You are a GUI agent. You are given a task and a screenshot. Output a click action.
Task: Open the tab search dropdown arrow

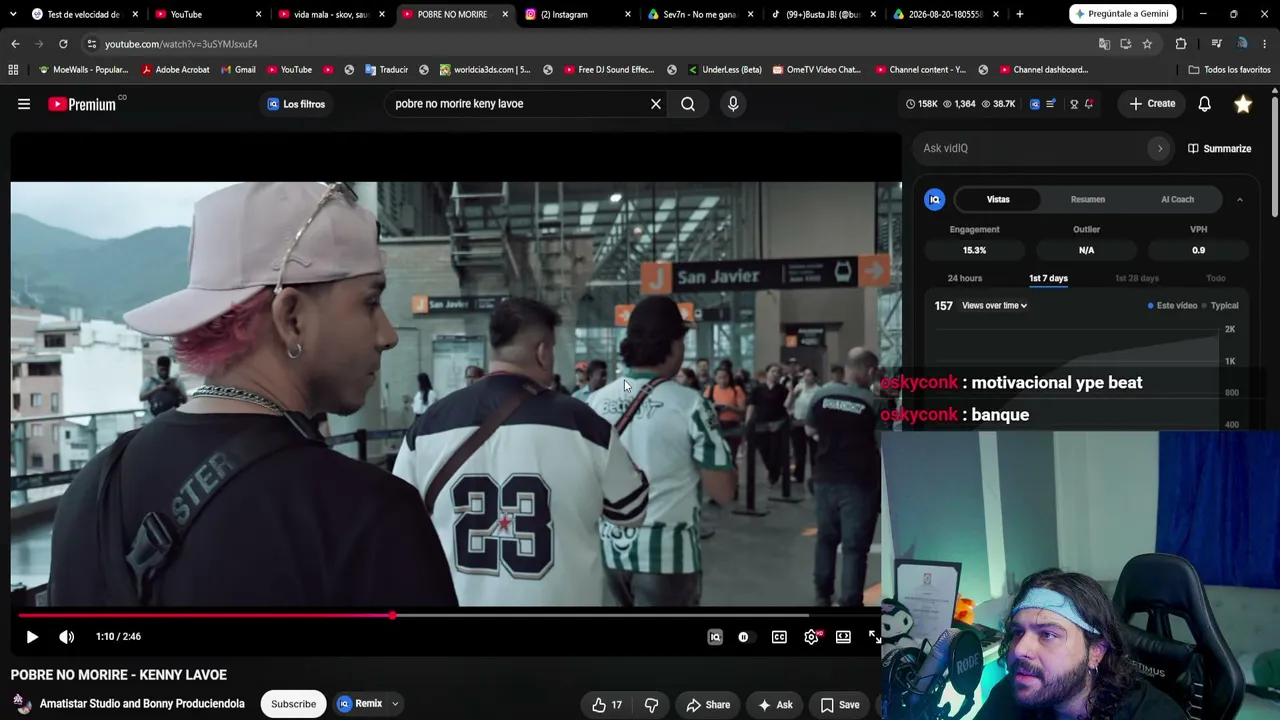coord(13,15)
